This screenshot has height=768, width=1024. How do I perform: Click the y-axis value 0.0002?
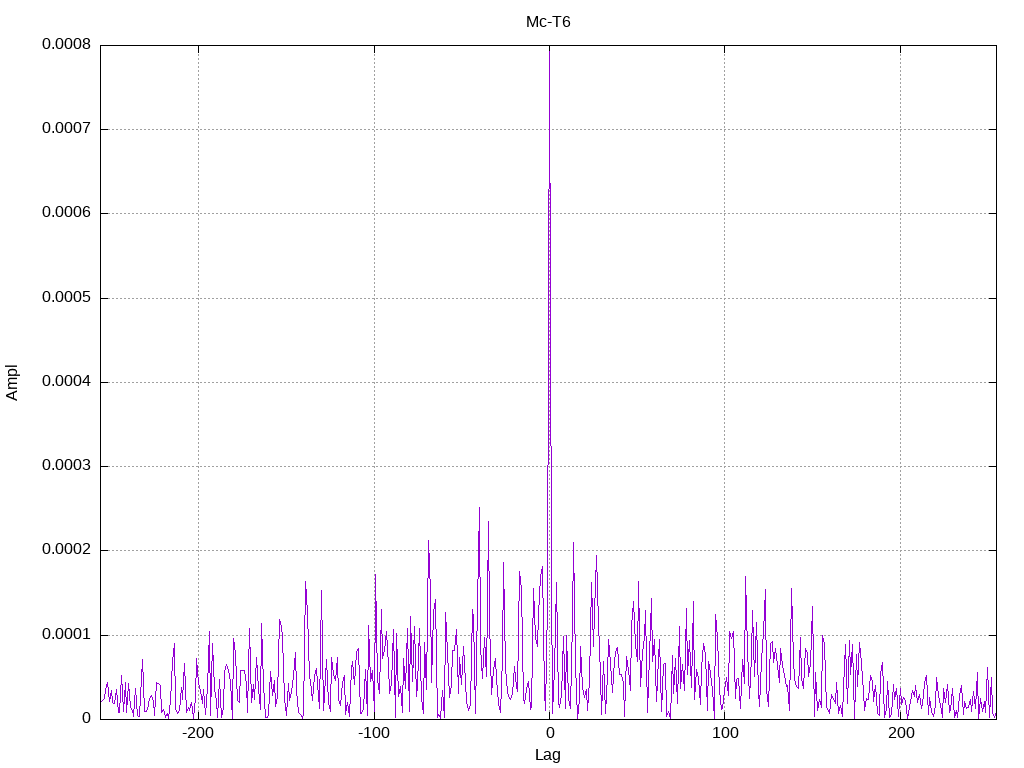(x=67, y=550)
